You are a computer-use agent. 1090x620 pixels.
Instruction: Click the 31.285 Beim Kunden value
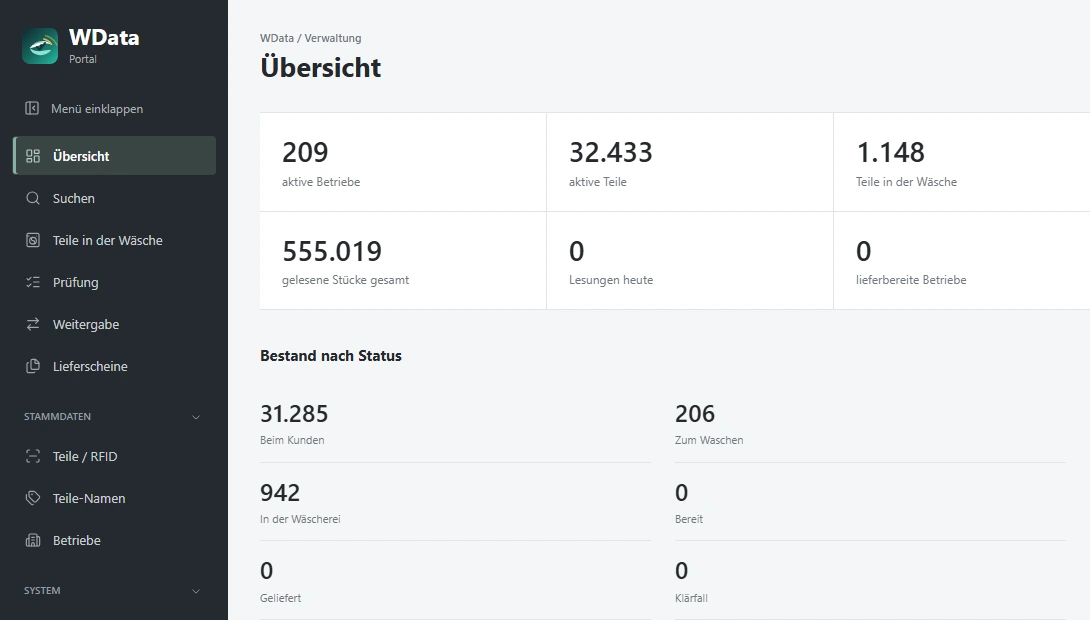pyautogui.click(x=294, y=414)
